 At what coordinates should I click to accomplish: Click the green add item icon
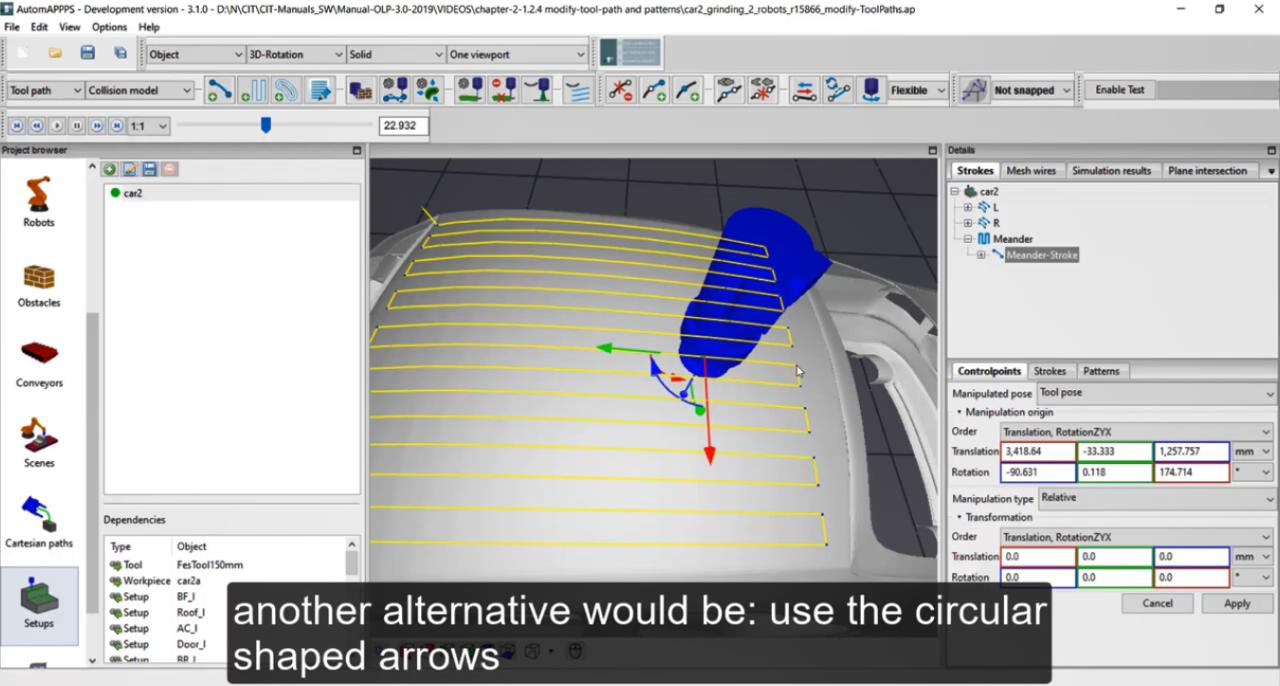tap(110, 170)
